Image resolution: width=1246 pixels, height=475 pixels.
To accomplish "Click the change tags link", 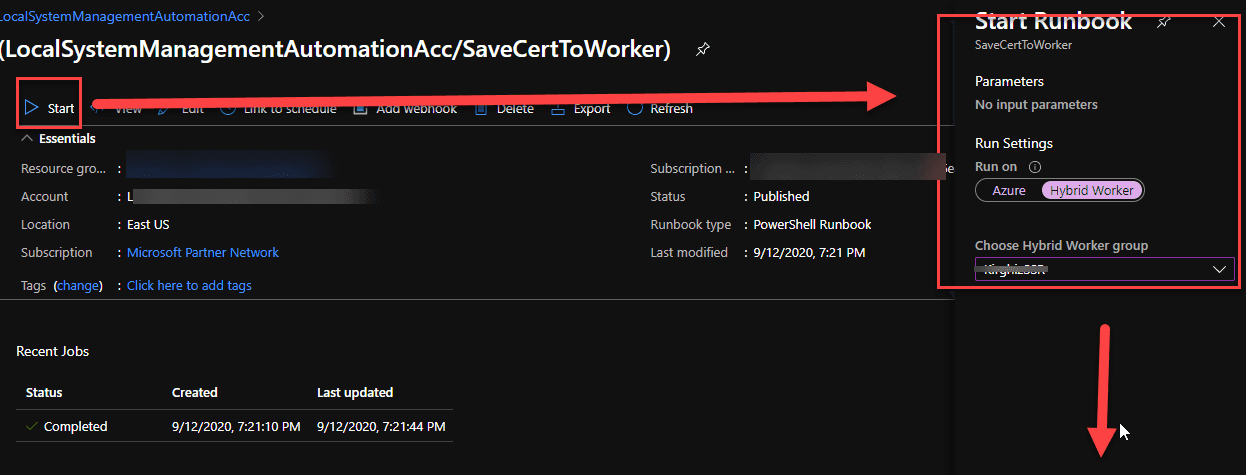I will pos(78,286).
